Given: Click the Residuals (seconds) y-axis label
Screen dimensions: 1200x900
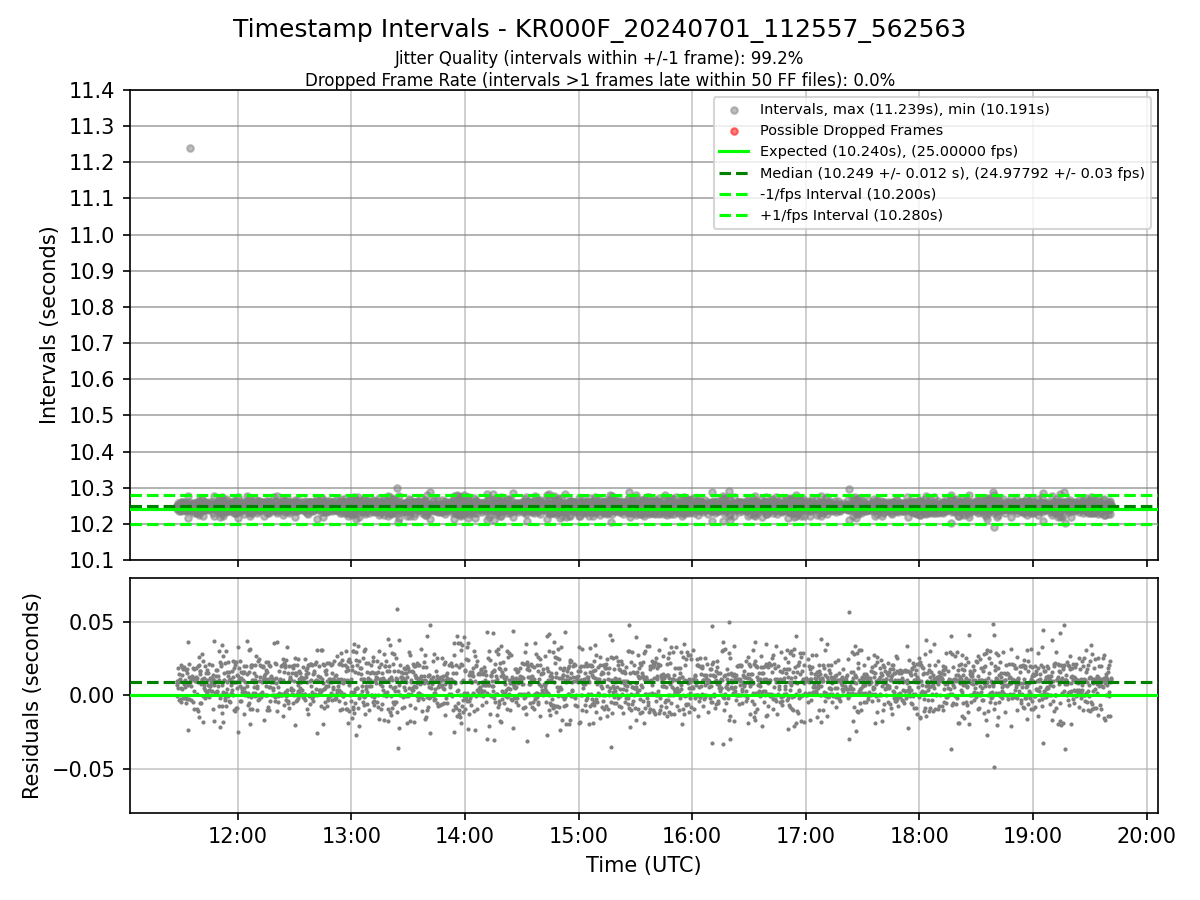Looking at the screenshot, I should click(32, 696).
